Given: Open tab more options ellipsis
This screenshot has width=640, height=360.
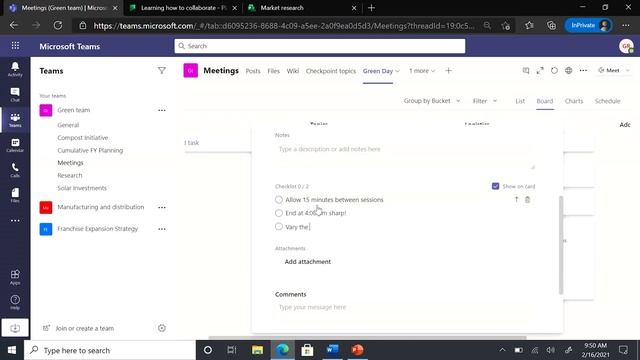Looking at the screenshot, I should click(x=583, y=71).
